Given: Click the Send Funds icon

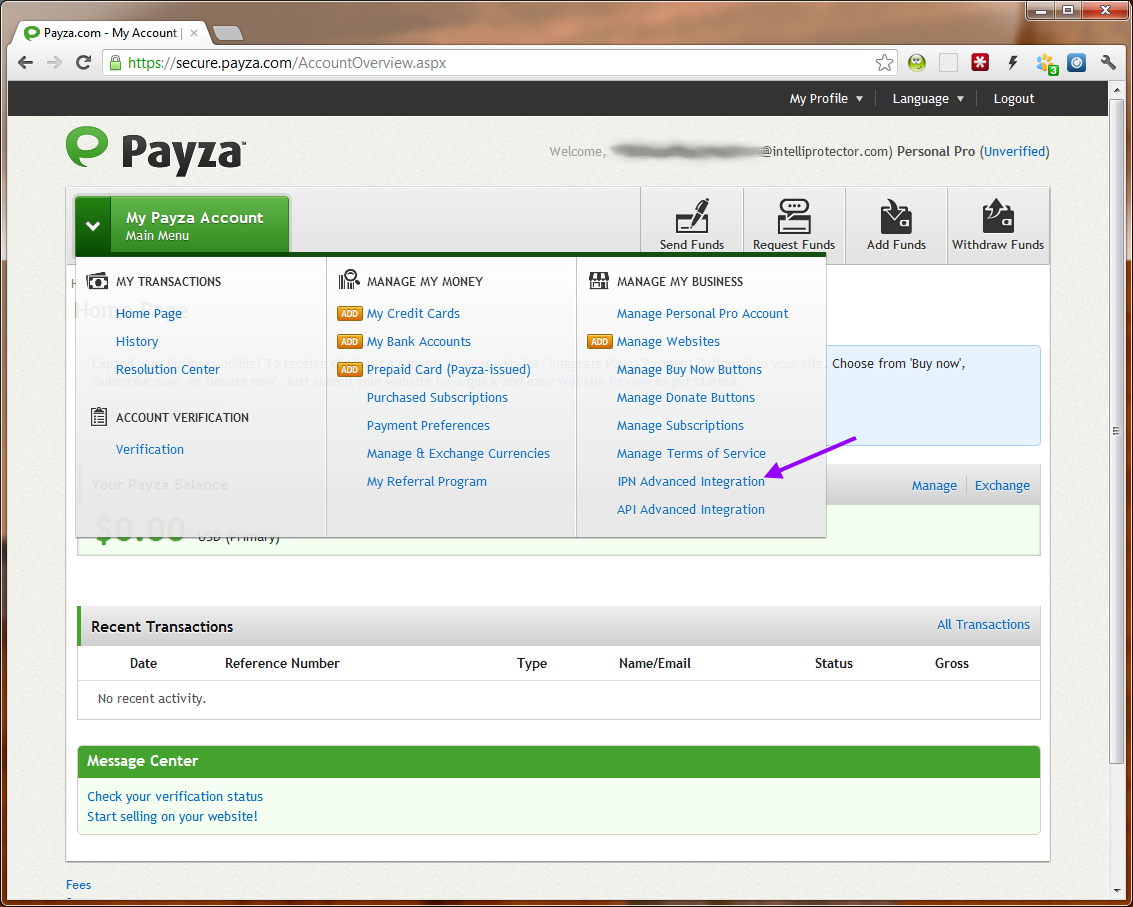Looking at the screenshot, I should pos(692,215).
